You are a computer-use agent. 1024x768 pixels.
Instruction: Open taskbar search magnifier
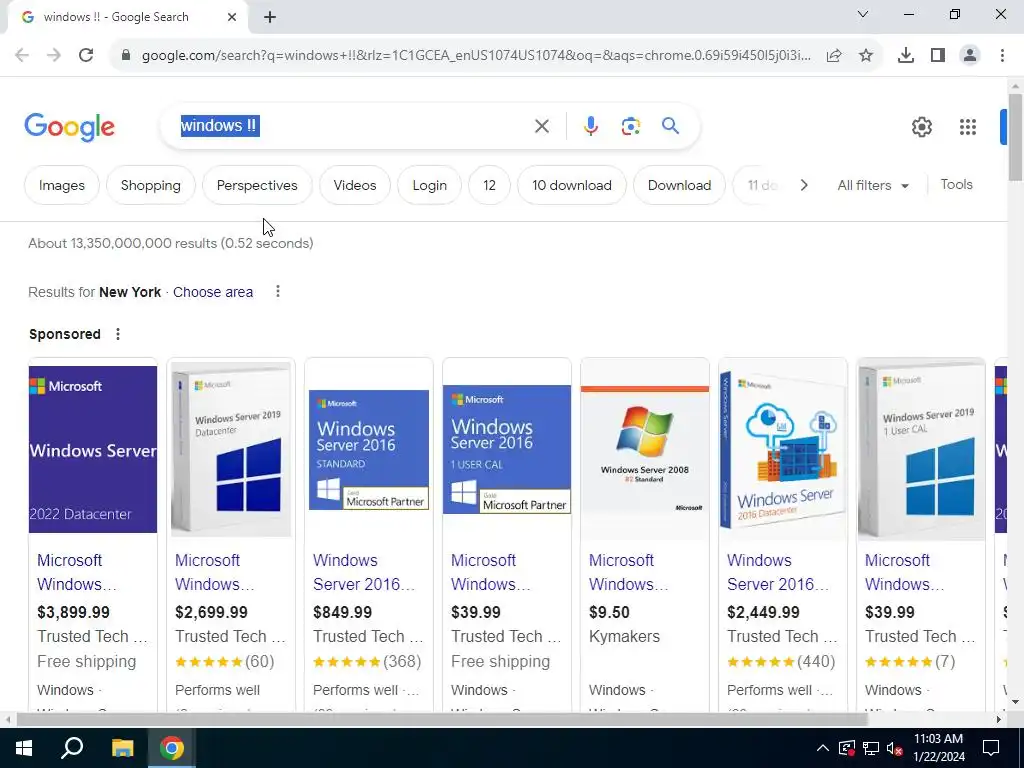pyautogui.click(x=72, y=748)
